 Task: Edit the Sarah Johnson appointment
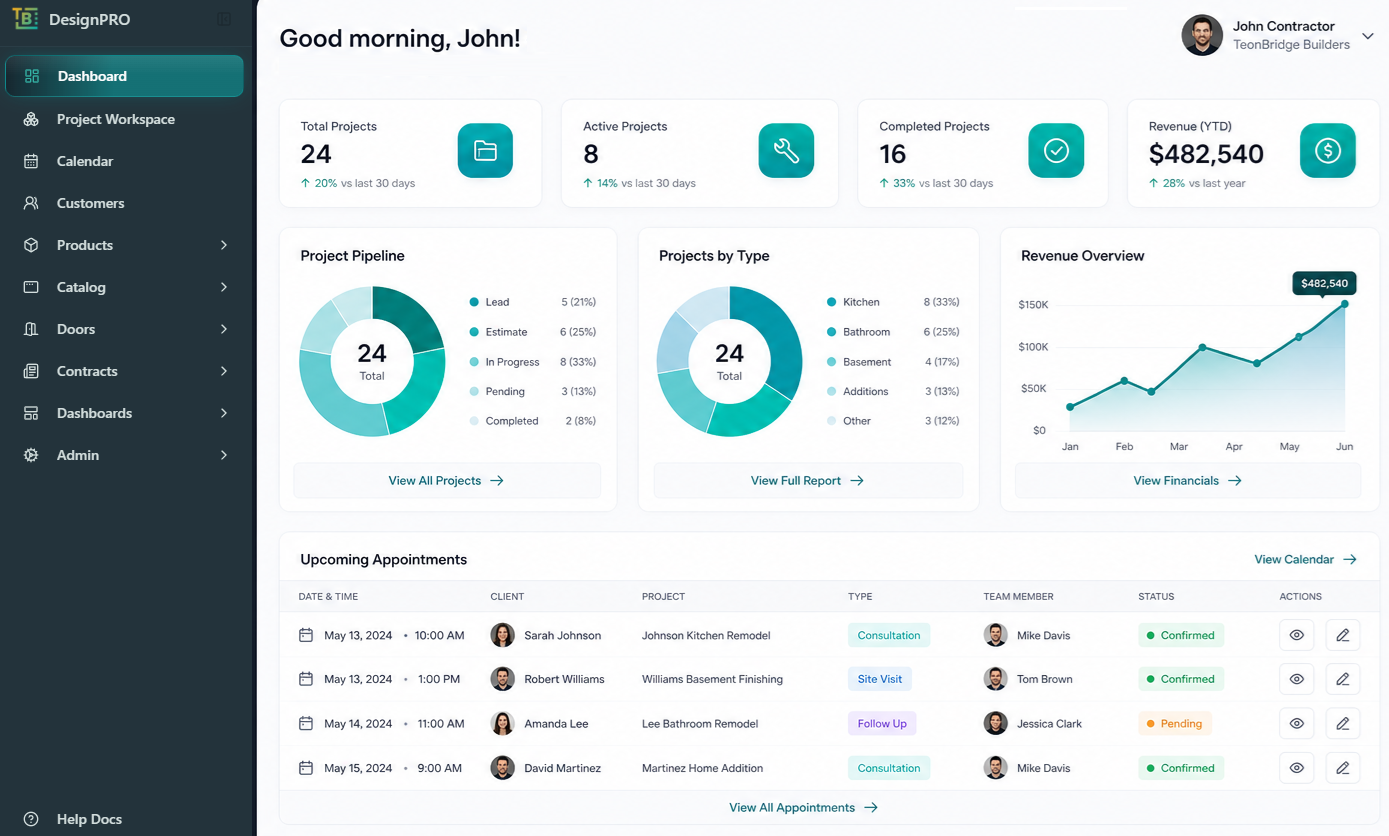(1343, 635)
